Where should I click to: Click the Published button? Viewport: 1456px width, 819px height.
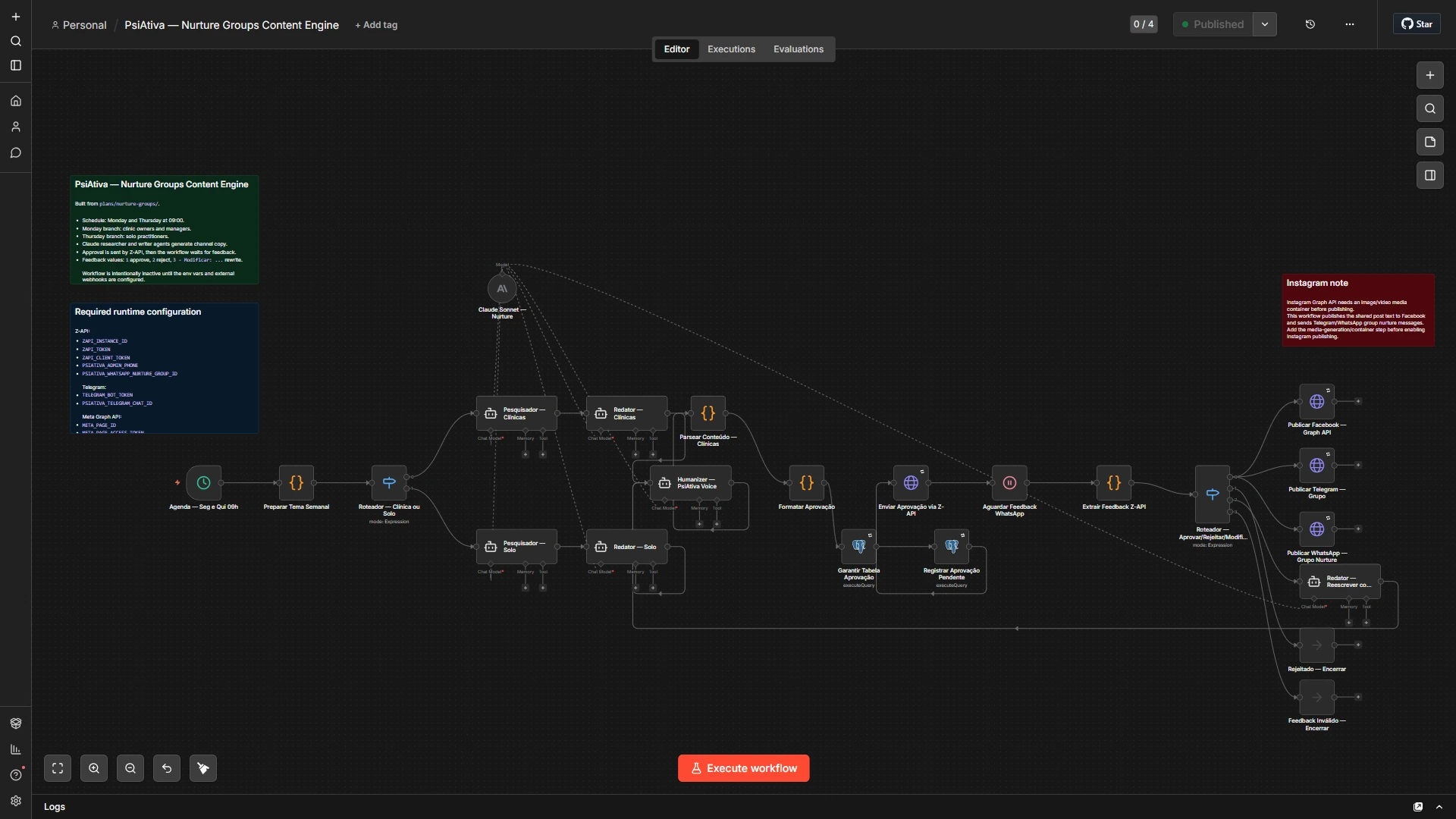pos(1213,24)
